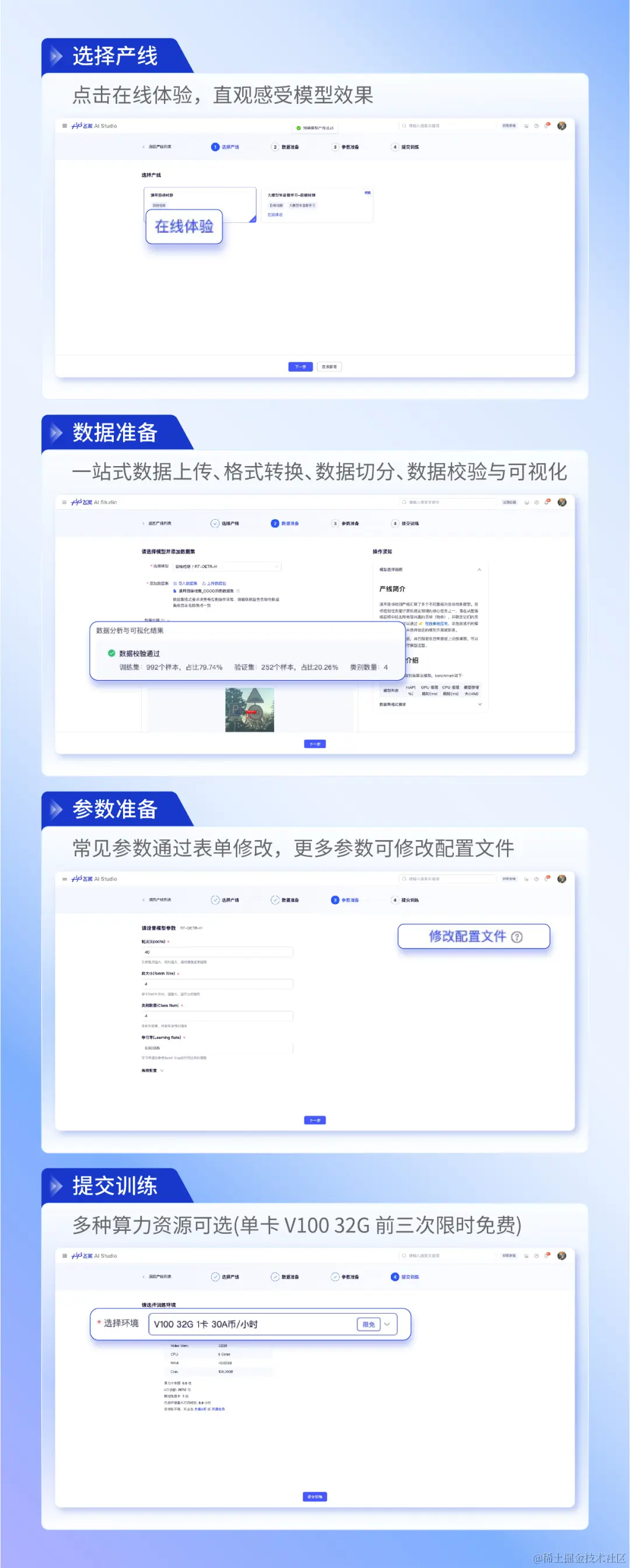Expand the 高级配置 section
Viewport: 630px width, 1568px height.
pos(153,1070)
